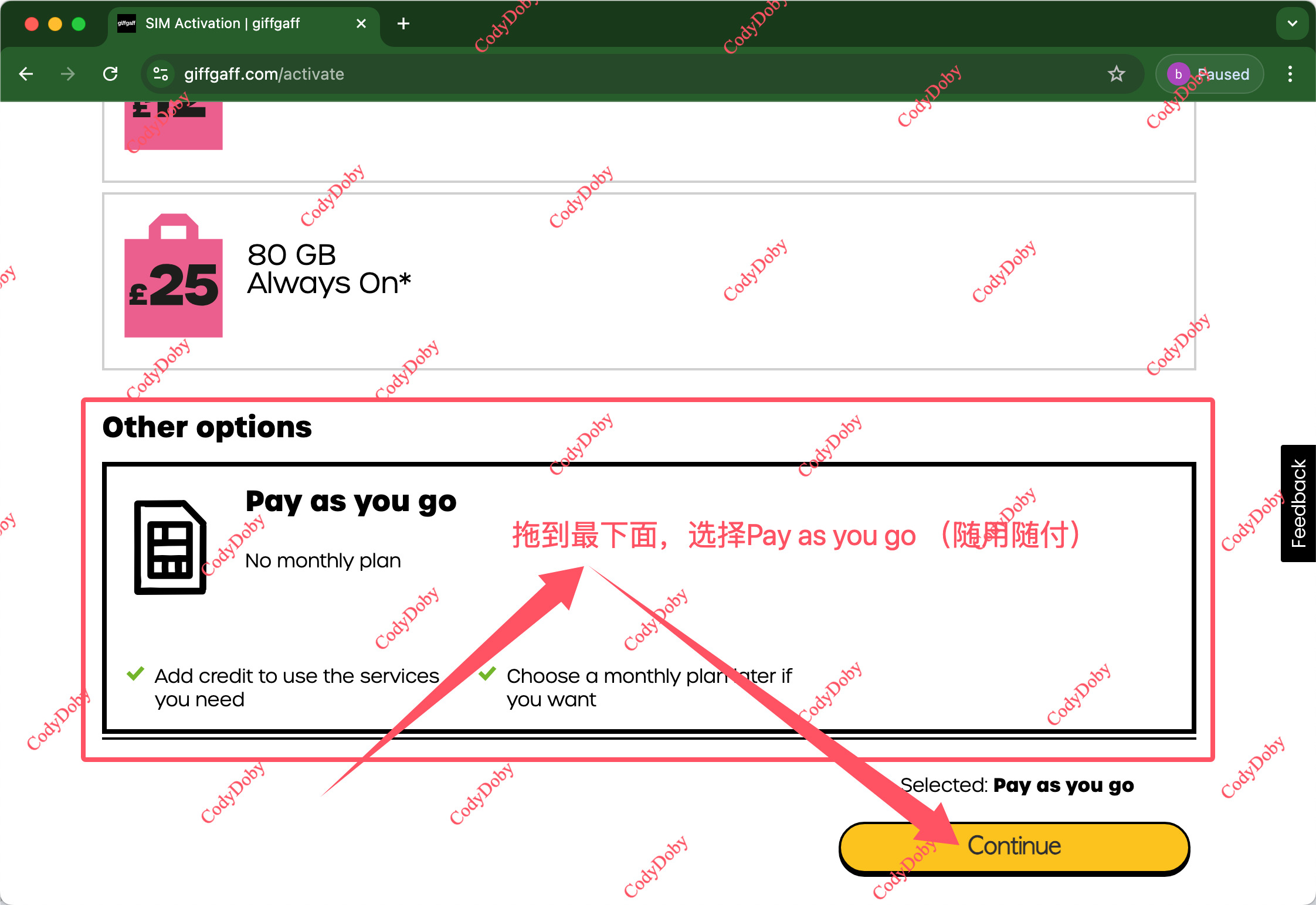Open the Feedback side tab

(1298, 503)
